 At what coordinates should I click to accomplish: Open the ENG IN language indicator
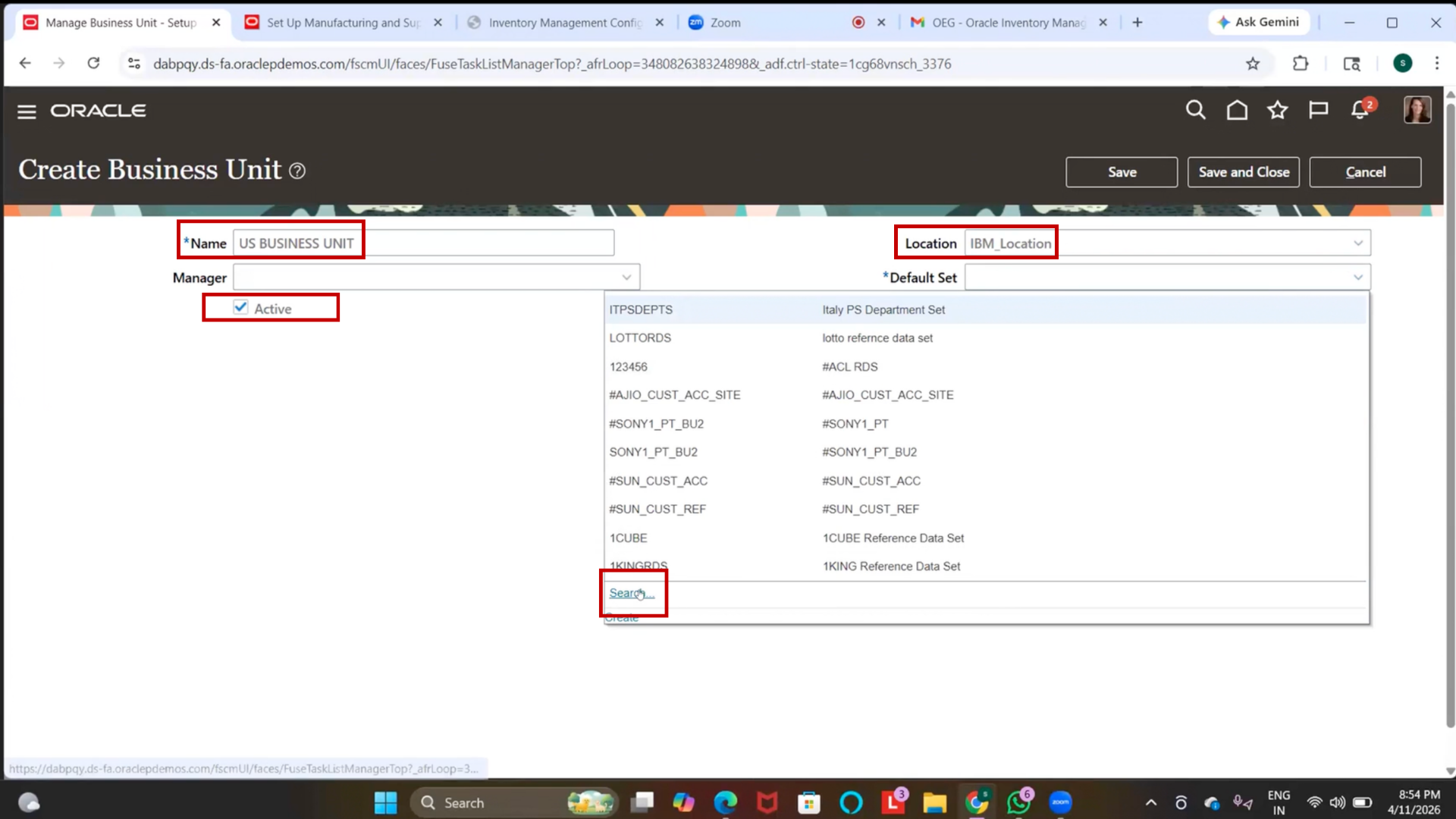[1279, 802]
